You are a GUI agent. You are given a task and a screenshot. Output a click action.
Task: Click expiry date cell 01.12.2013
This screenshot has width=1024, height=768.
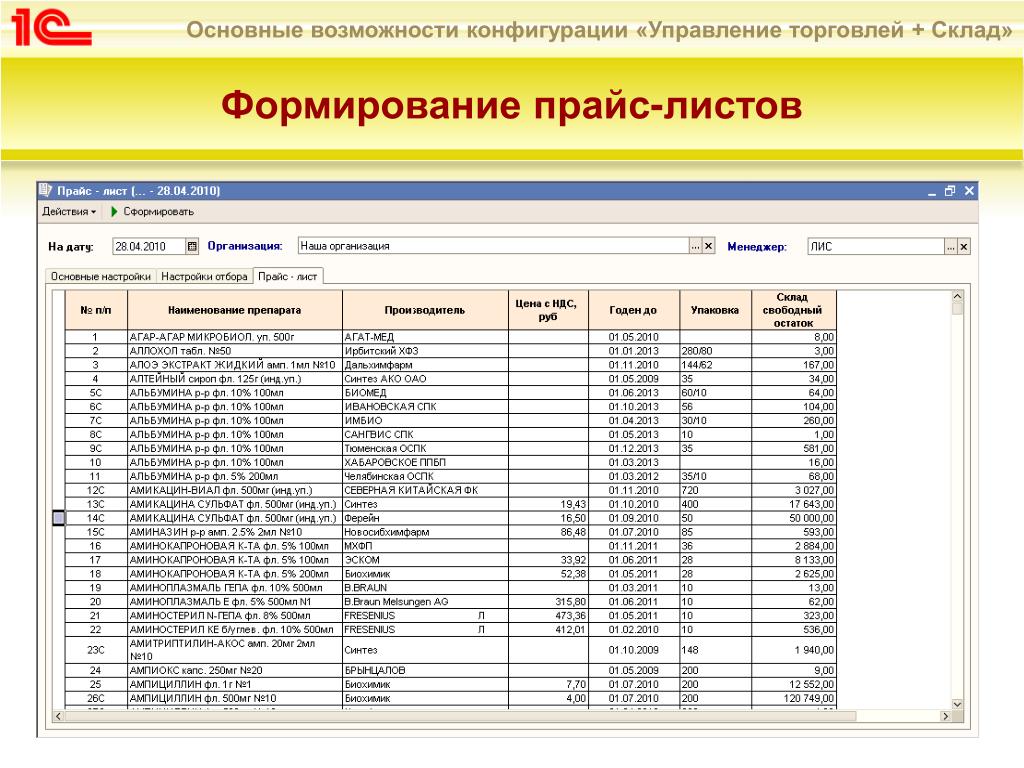coord(633,449)
